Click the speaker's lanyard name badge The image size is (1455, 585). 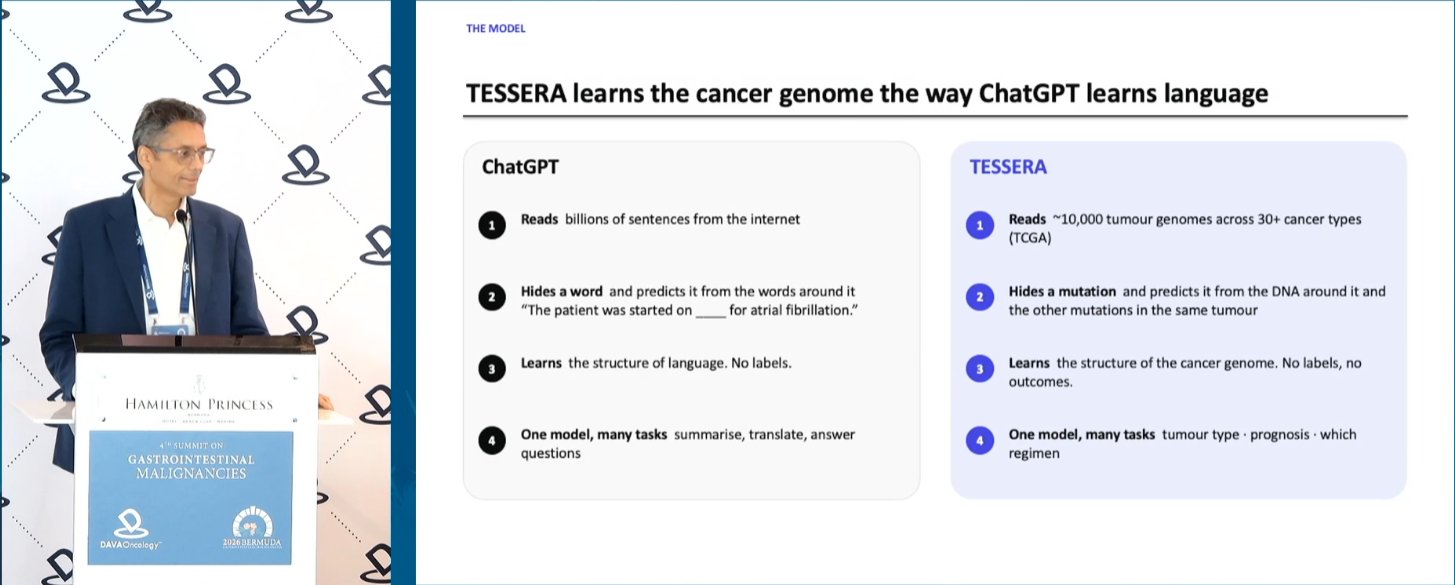[169, 328]
